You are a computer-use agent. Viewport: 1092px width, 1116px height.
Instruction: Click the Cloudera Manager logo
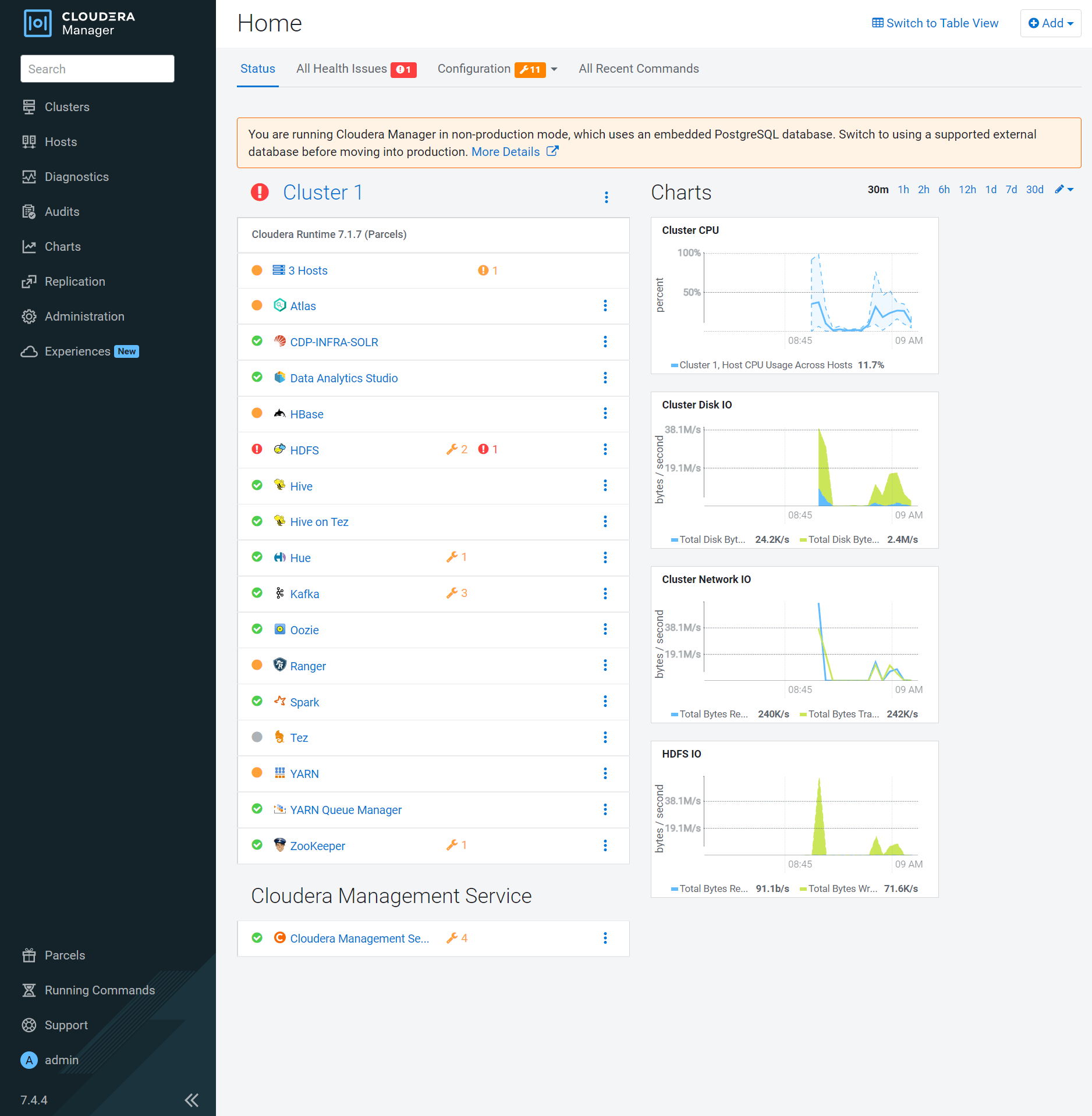(x=79, y=23)
